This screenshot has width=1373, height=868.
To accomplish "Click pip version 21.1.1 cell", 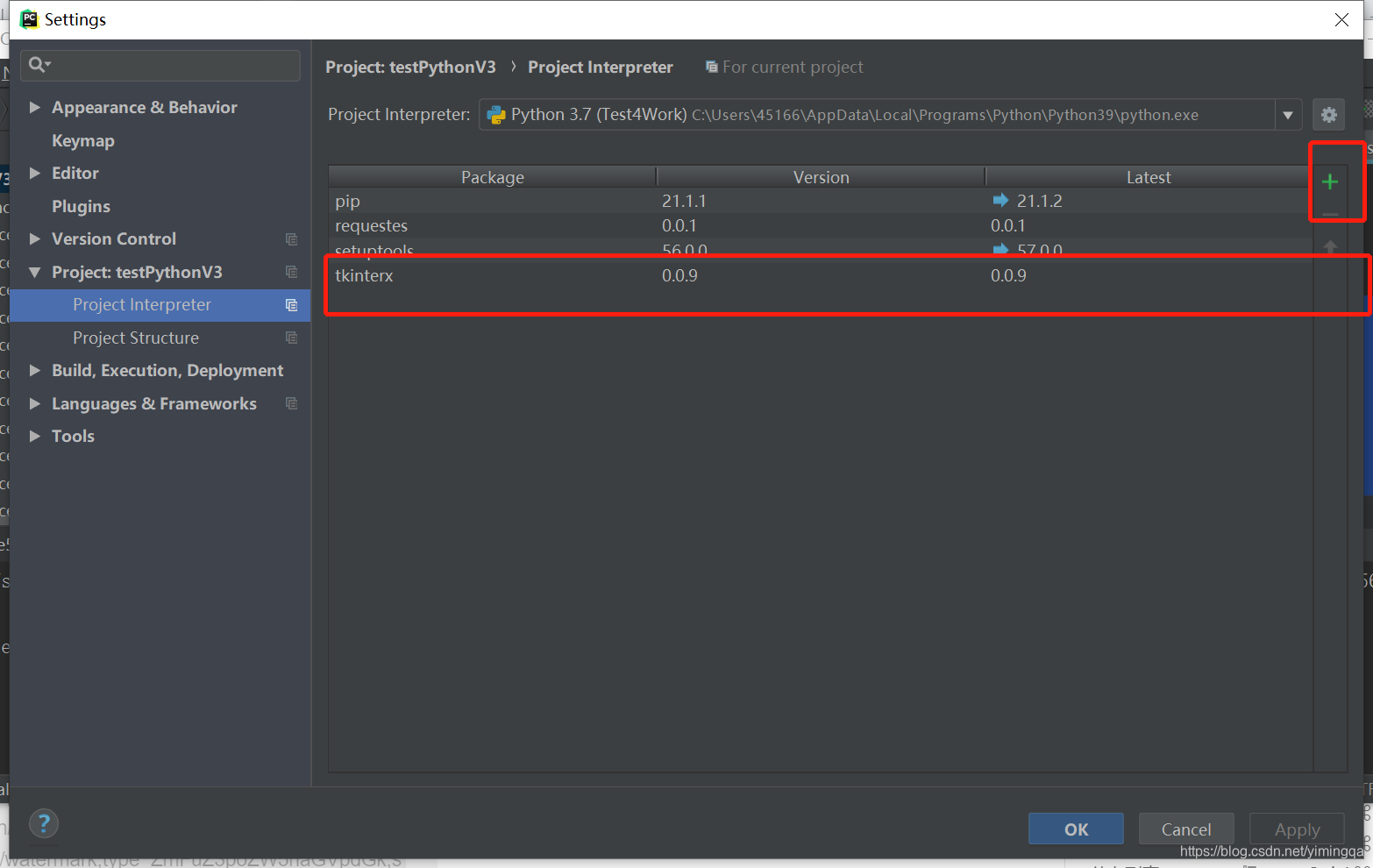I will (684, 201).
